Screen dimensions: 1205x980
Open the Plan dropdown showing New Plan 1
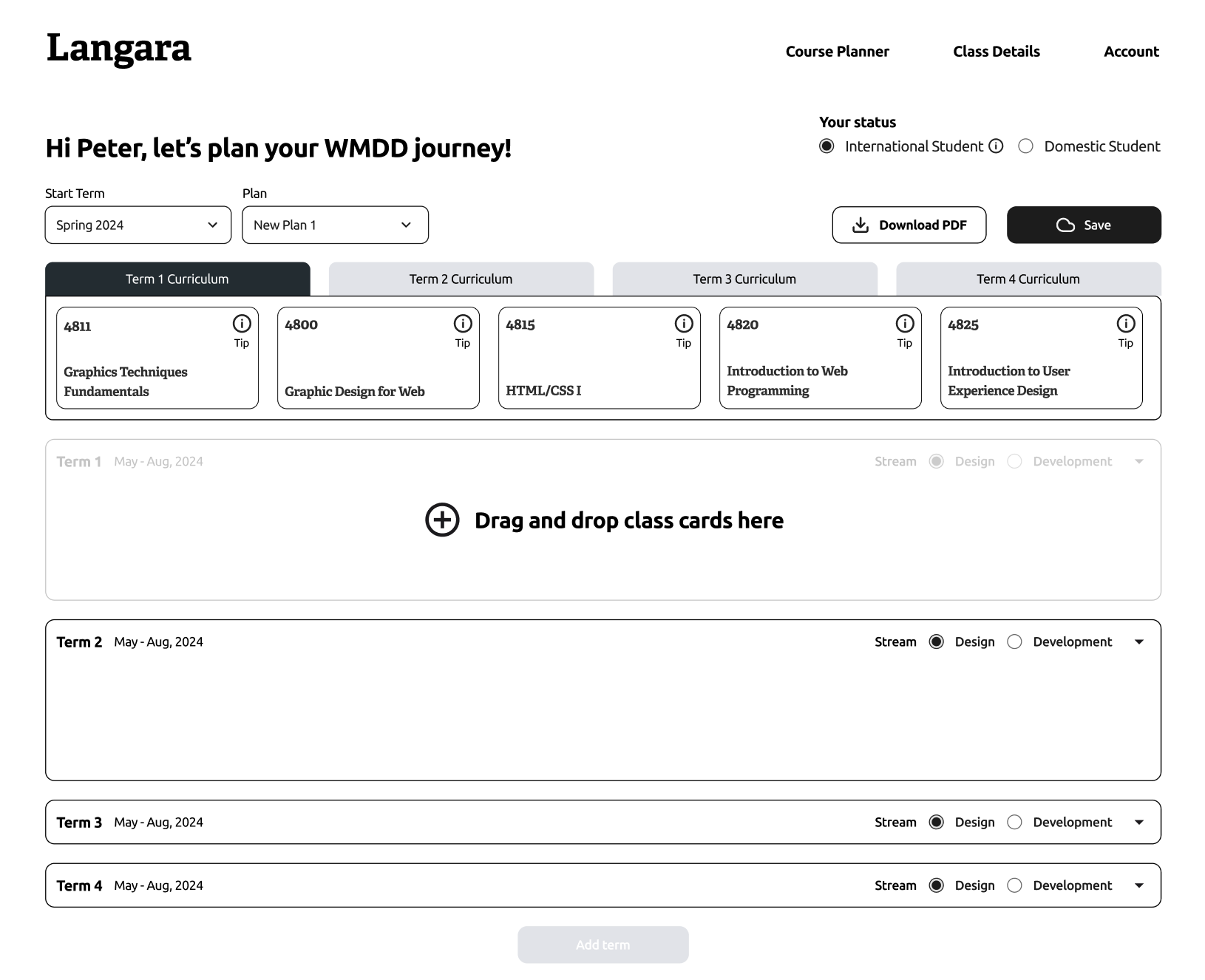pyautogui.click(x=335, y=225)
